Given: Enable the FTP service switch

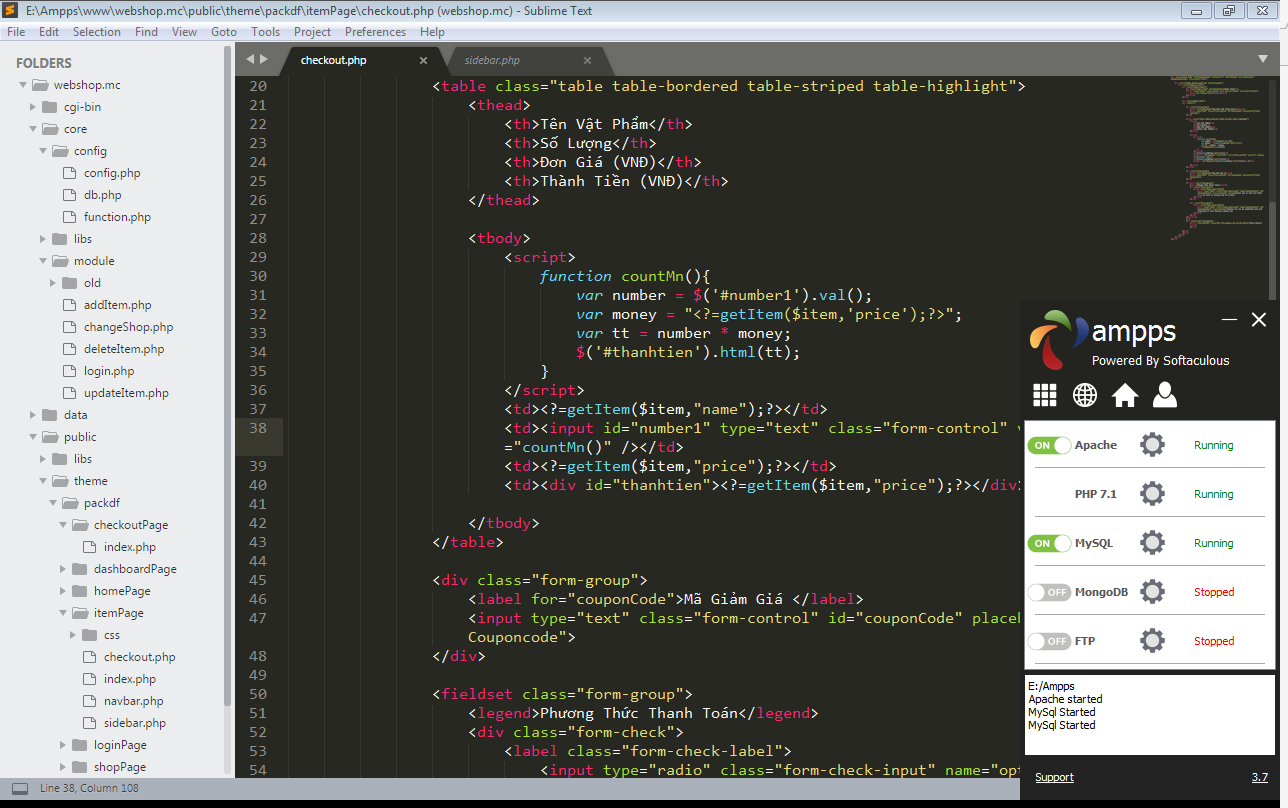Looking at the screenshot, I should 1049,641.
